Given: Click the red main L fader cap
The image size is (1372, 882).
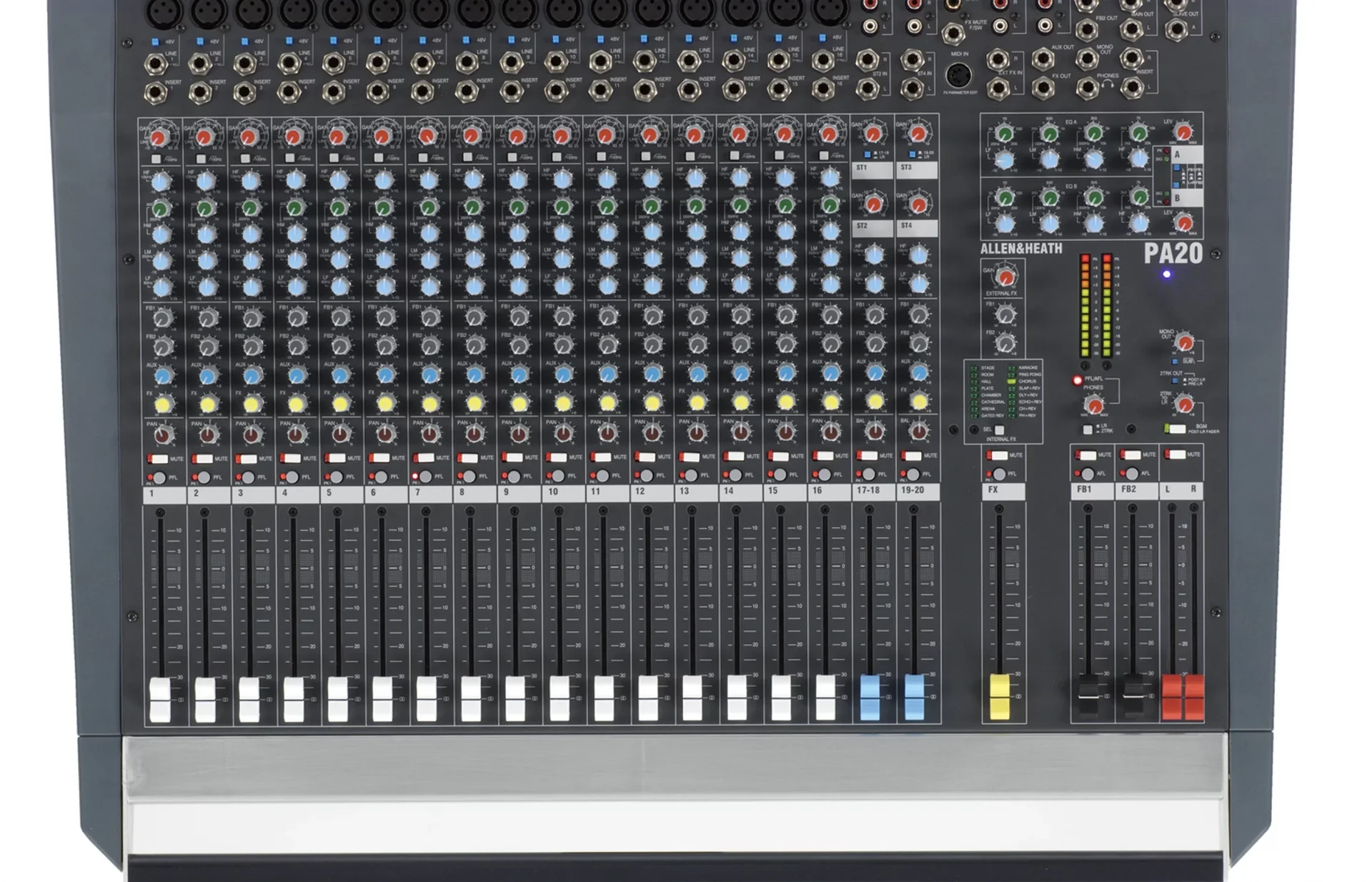Looking at the screenshot, I should (1172, 697).
